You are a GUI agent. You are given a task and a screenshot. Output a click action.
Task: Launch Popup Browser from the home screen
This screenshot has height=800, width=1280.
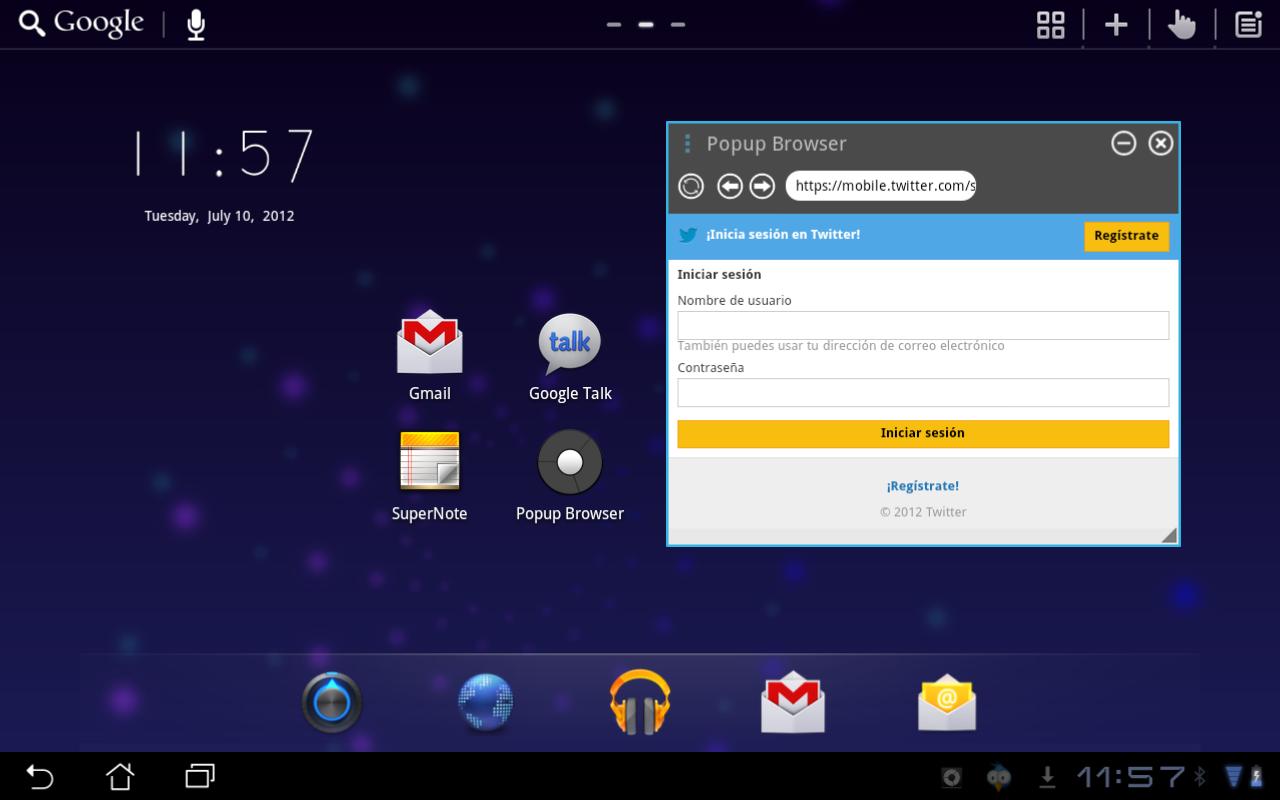point(570,476)
